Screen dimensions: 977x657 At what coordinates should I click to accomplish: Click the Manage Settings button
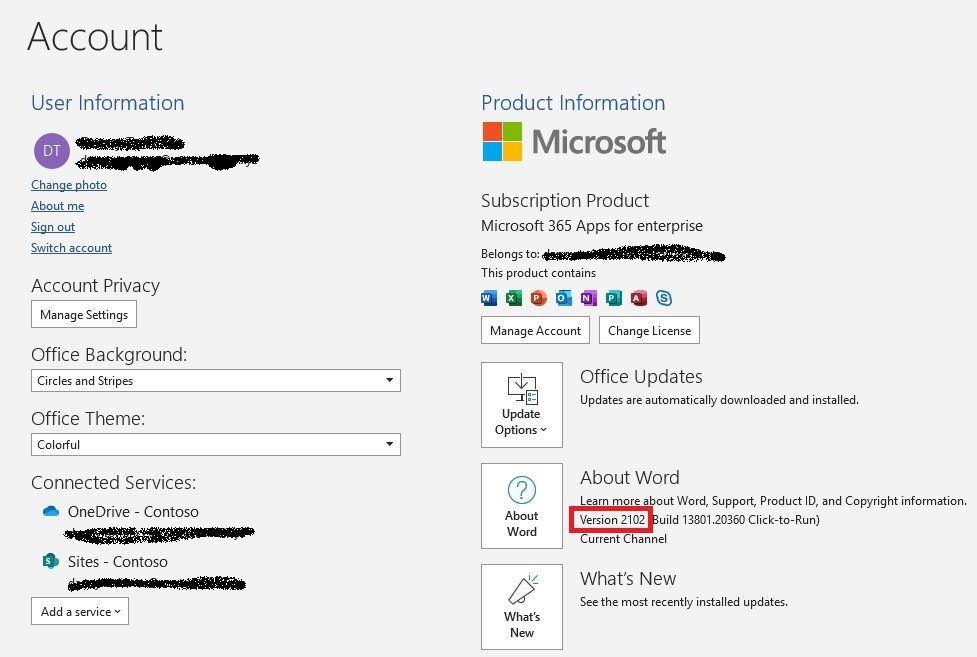(x=84, y=314)
